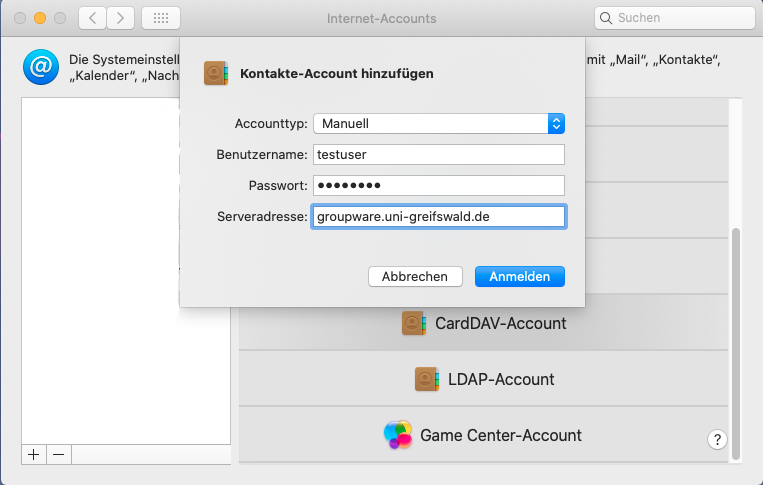
Task: Go back with the left arrow button
Action: coord(92,18)
